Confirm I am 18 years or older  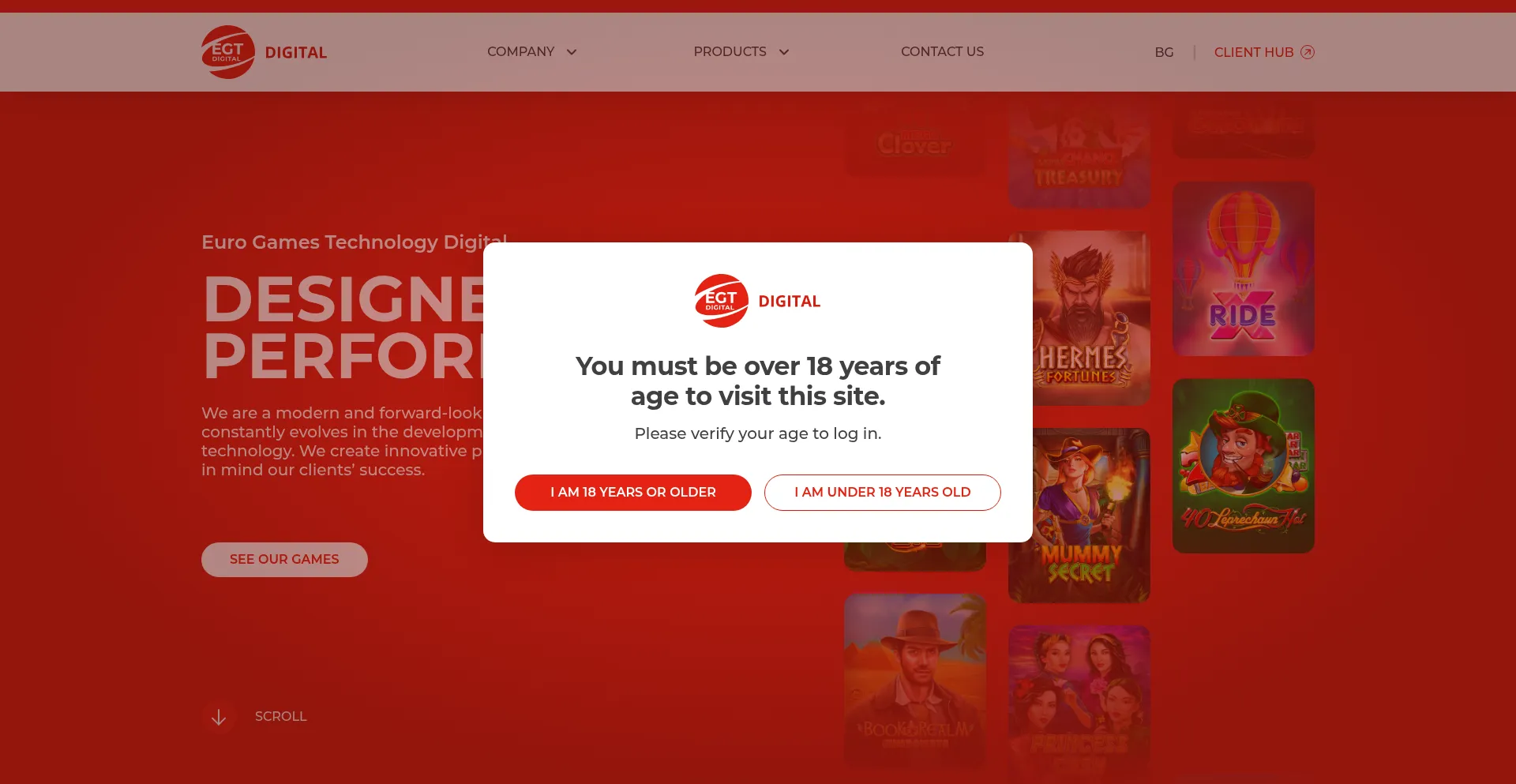[x=633, y=493]
